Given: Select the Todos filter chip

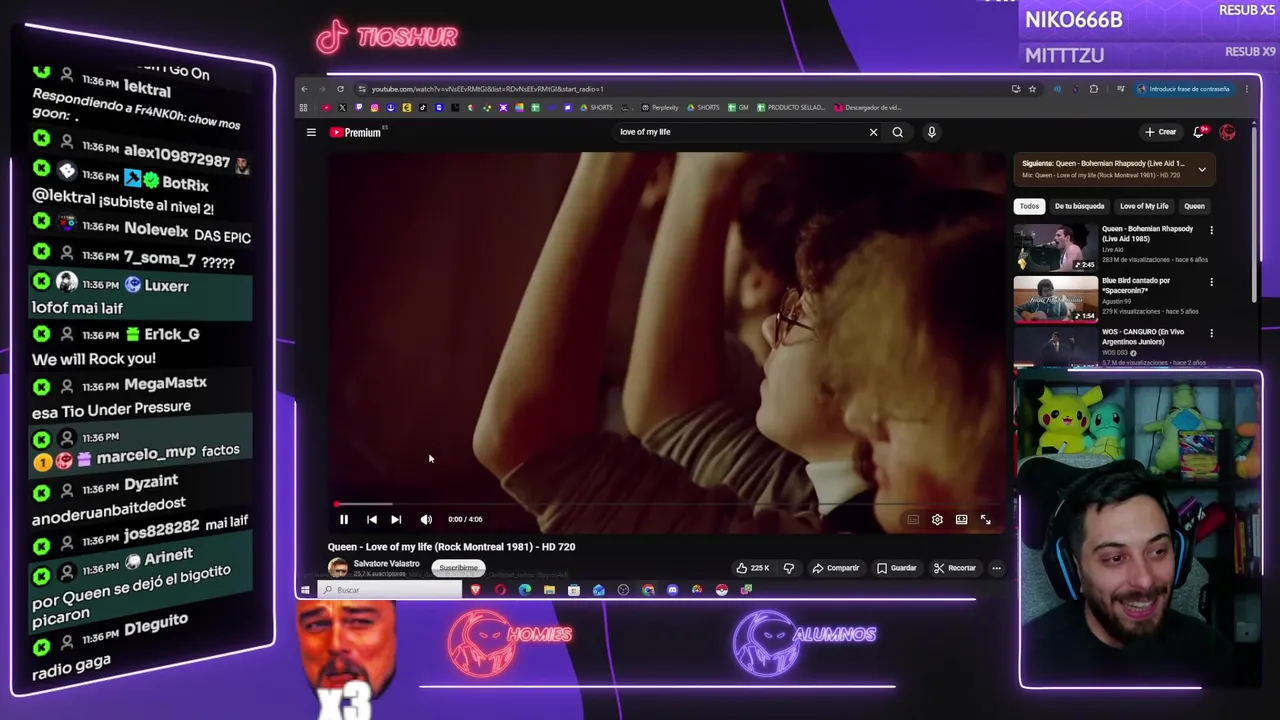Looking at the screenshot, I should click(1029, 206).
